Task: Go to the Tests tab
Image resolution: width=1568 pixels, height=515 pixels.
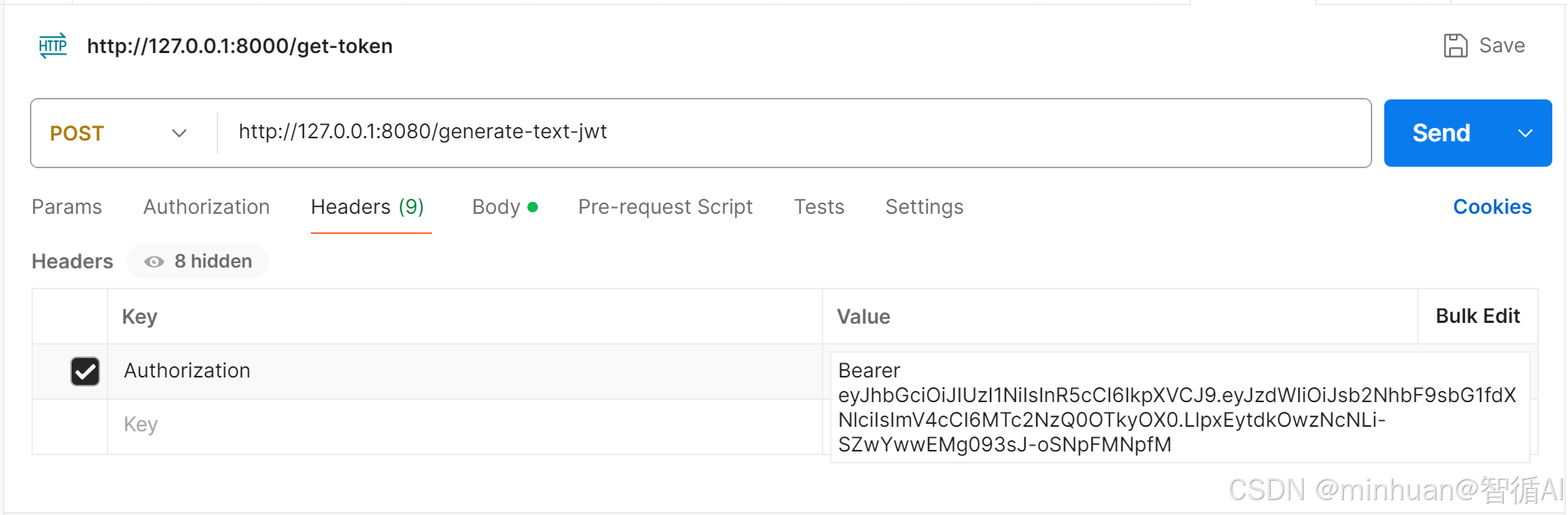Action: pyautogui.click(x=819, y=207)
